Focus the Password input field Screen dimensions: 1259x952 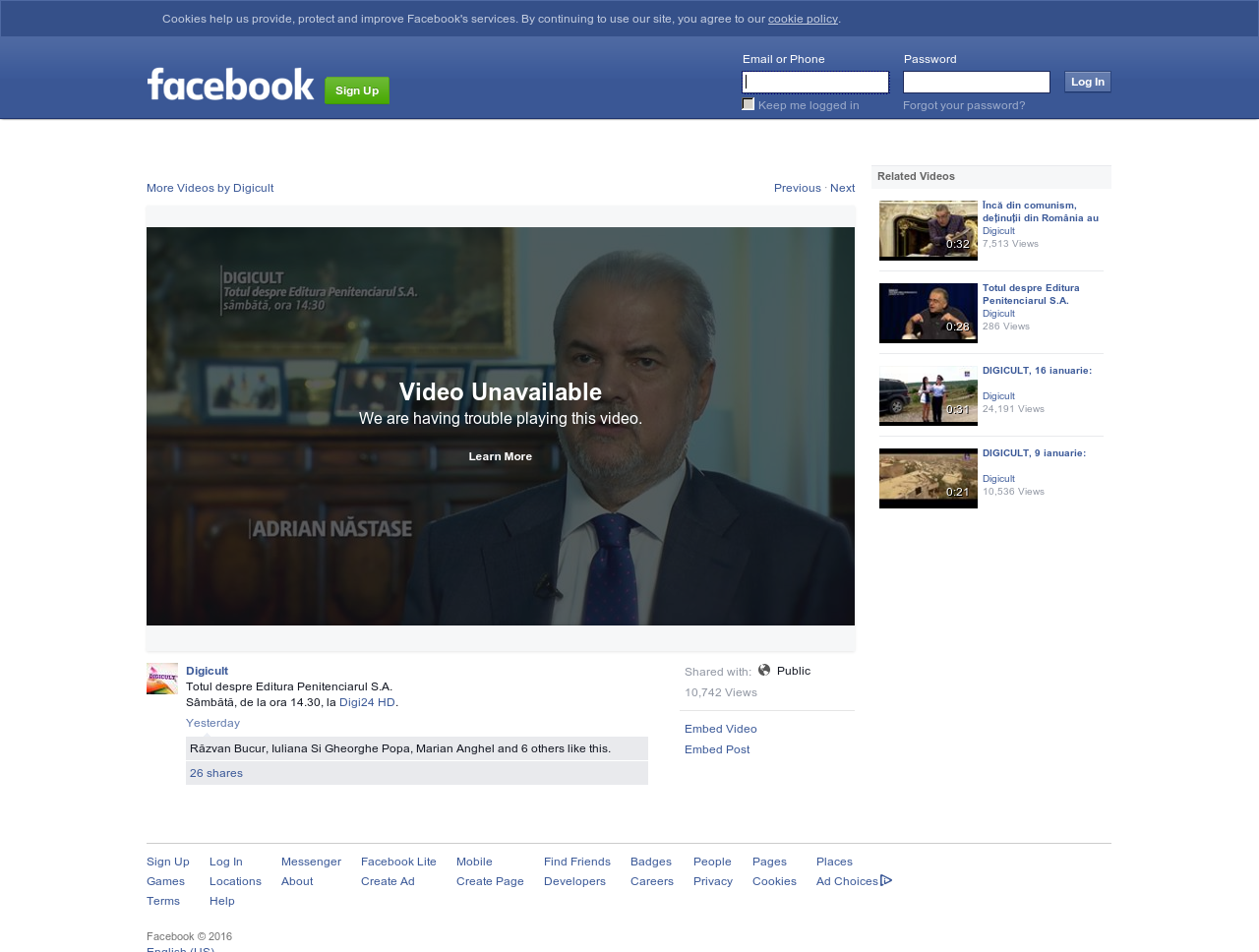[977, 82]
